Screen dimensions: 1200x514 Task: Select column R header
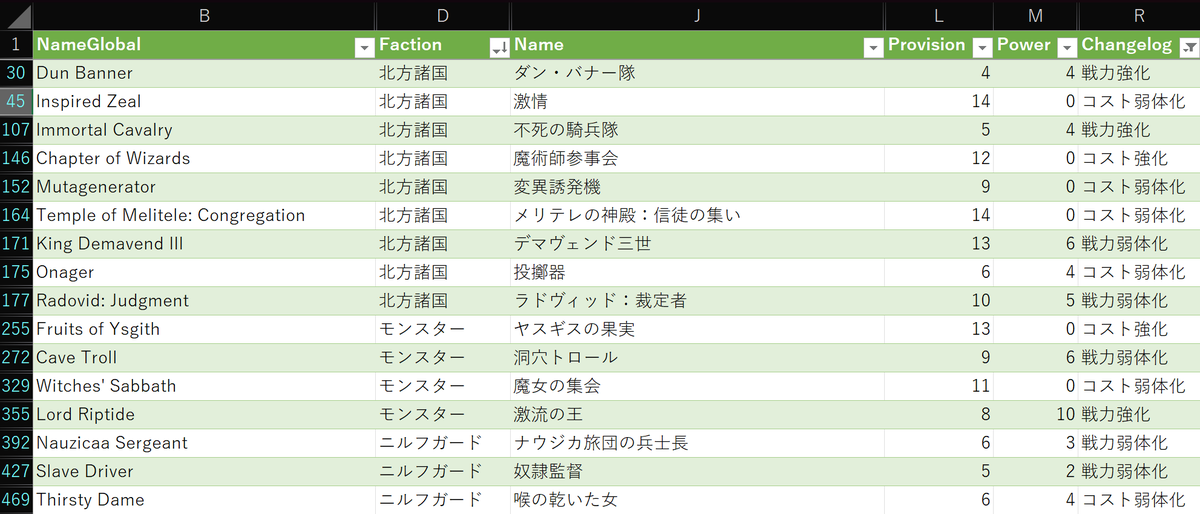1139,15
